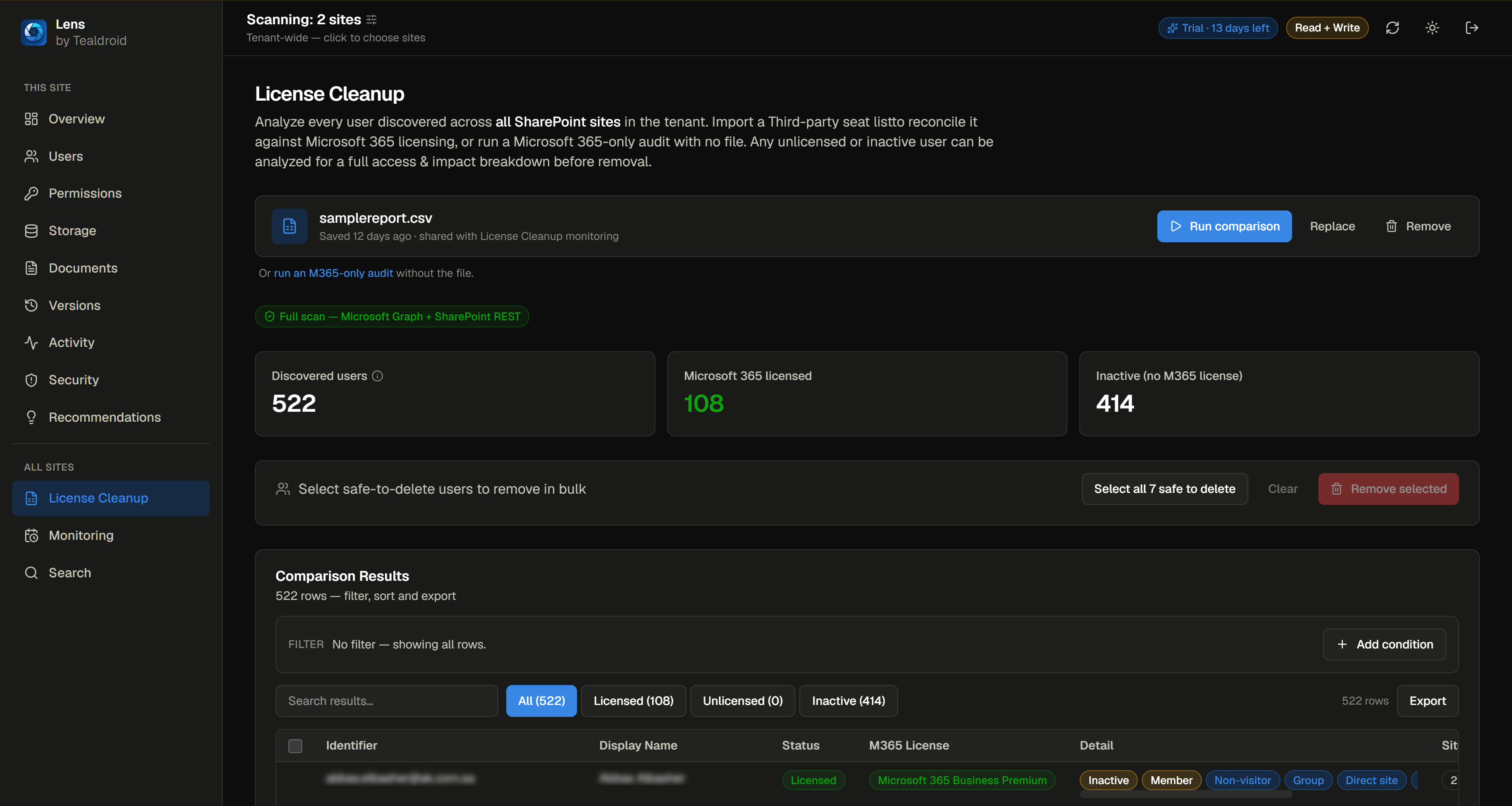This screenshot has width=1512, height=806.
Task: Click the Inactive detail tag
Action: pyautogui.click(x=1108, y=780)
